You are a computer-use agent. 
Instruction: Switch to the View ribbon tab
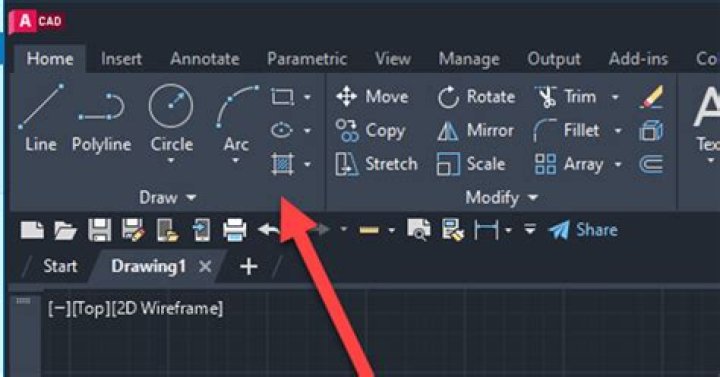(393, 59)
